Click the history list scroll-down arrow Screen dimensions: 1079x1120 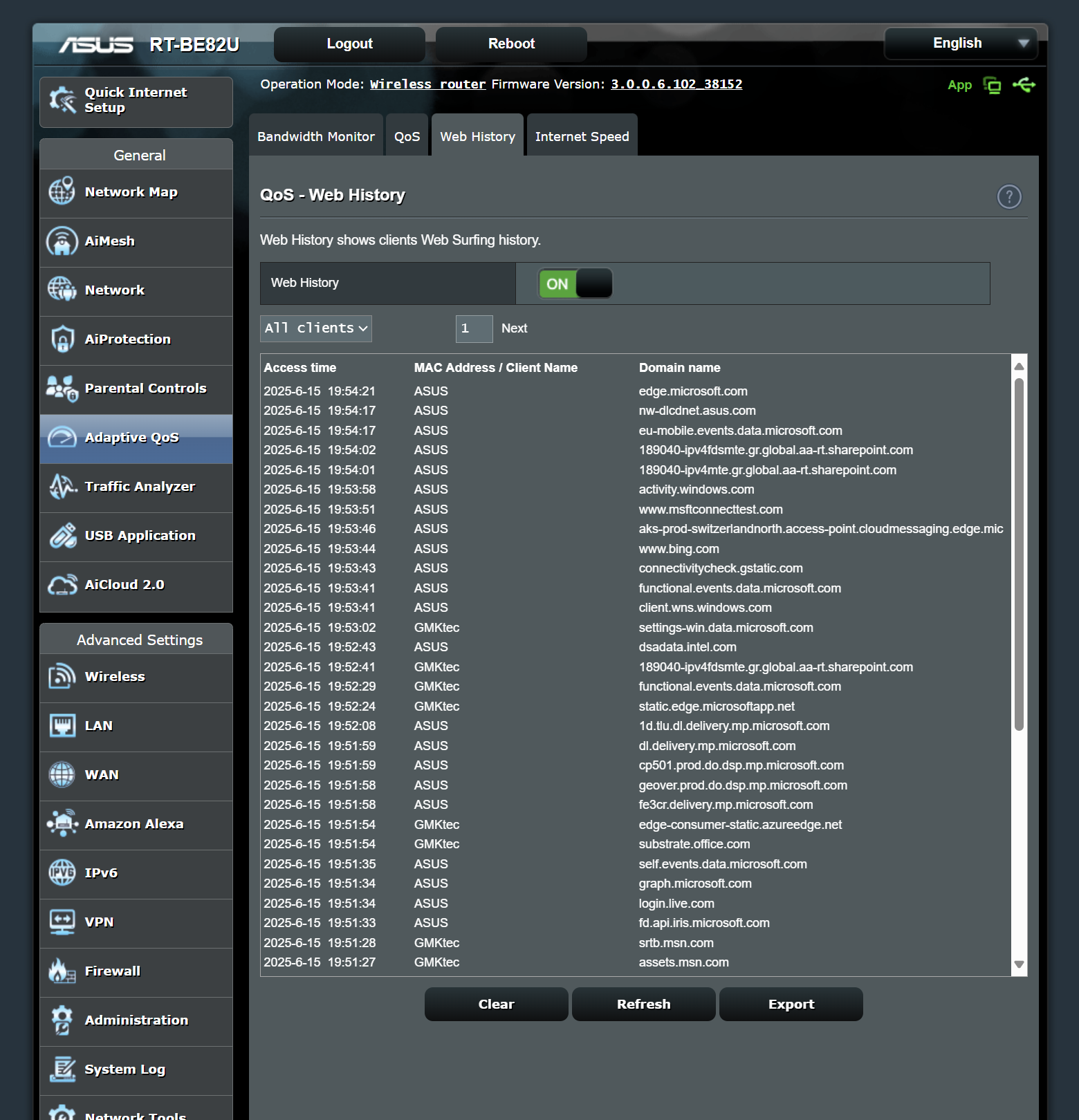(1019, 964)
